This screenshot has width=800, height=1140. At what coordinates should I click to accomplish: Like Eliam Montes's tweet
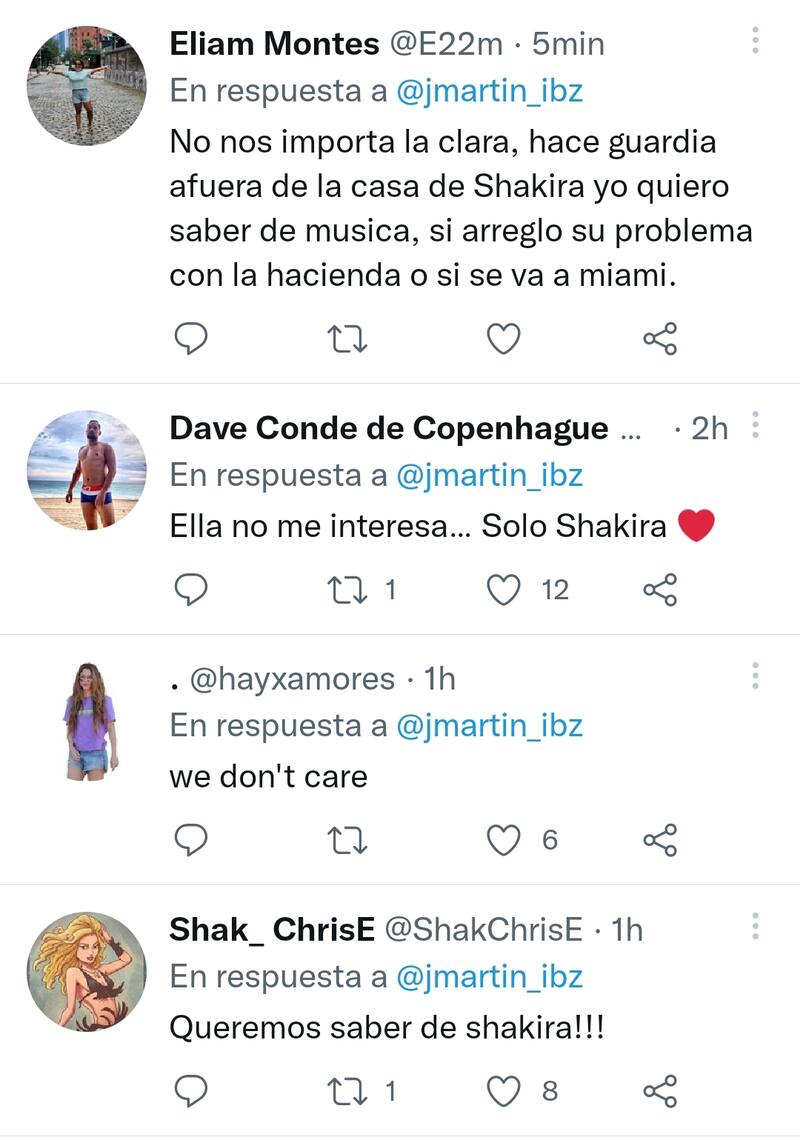(504, 340)
